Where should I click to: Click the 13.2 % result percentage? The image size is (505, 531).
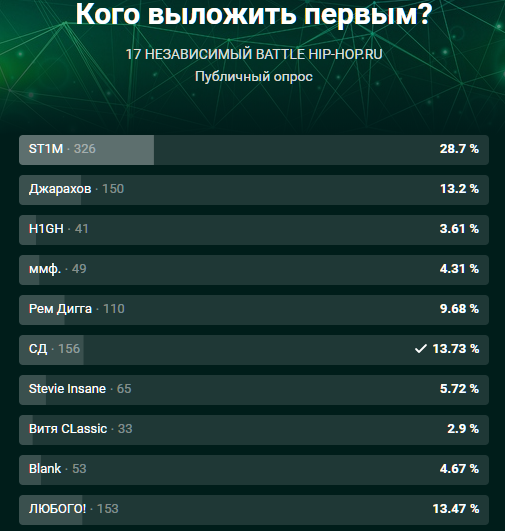click(x=459, y=189)
